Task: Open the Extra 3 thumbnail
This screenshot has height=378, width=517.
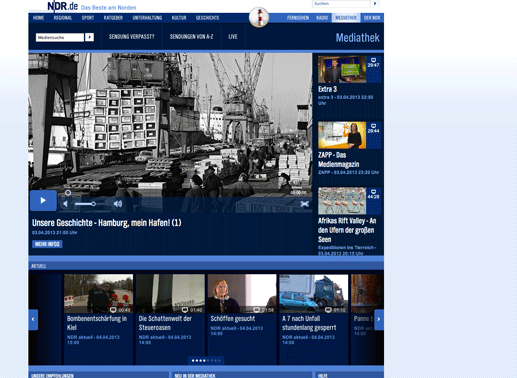Action: point(342,69)
